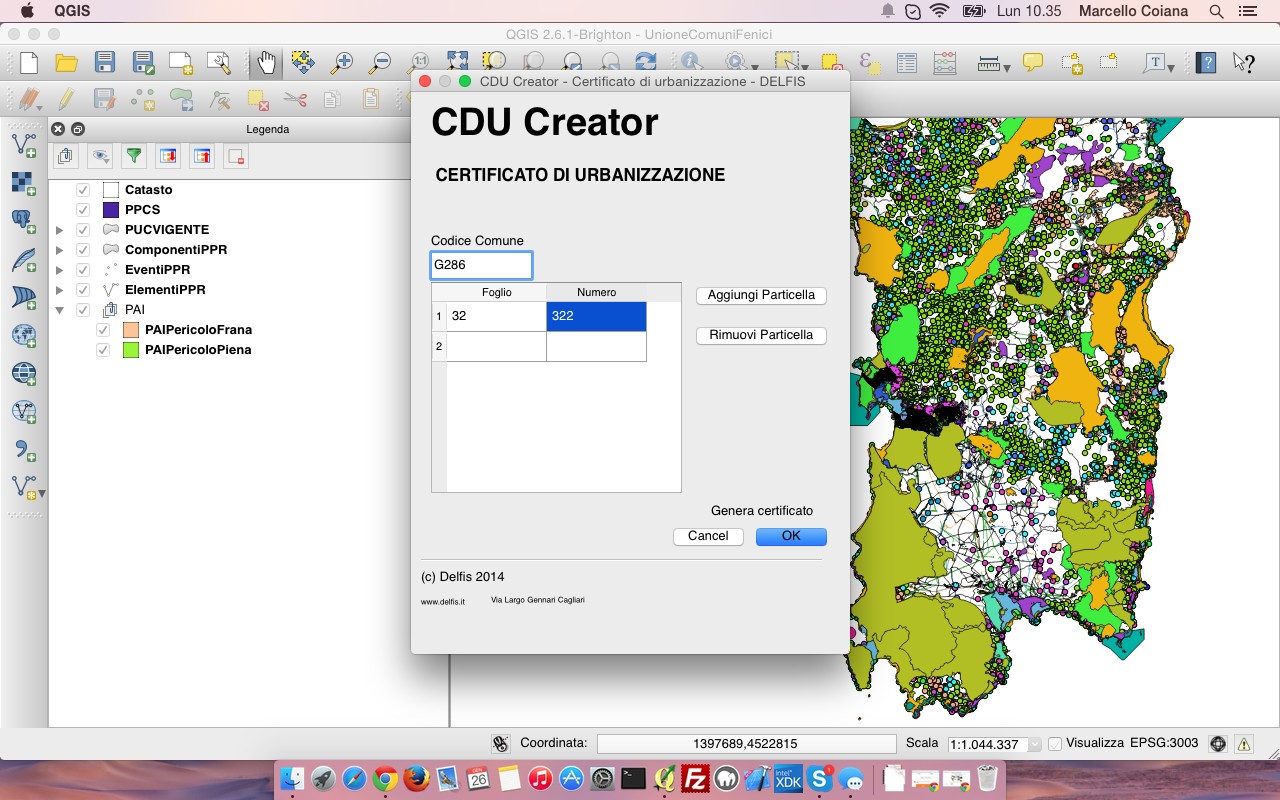This screenshot has height=800, width=1280.
Task: Open a project with the yellow folder icon
Action: tap(66, 63)
